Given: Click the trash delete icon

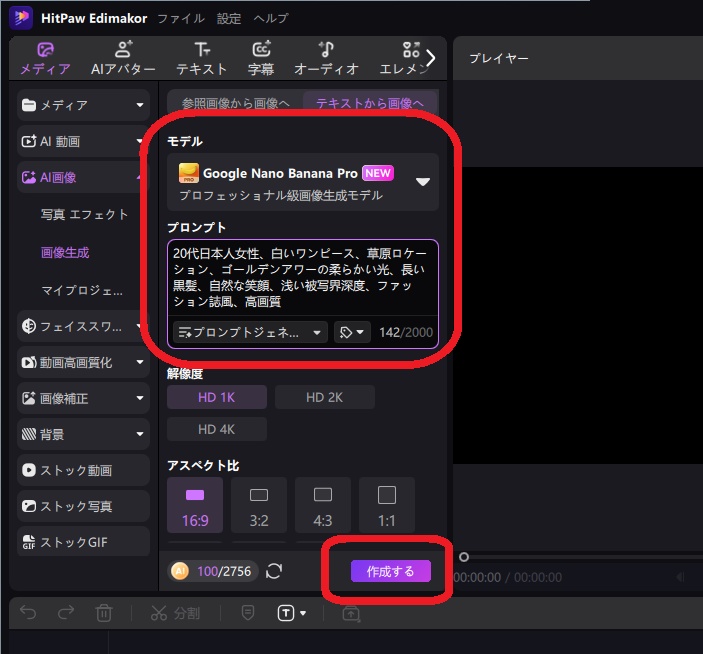Looking at the screenshot, I should [104, 613].
